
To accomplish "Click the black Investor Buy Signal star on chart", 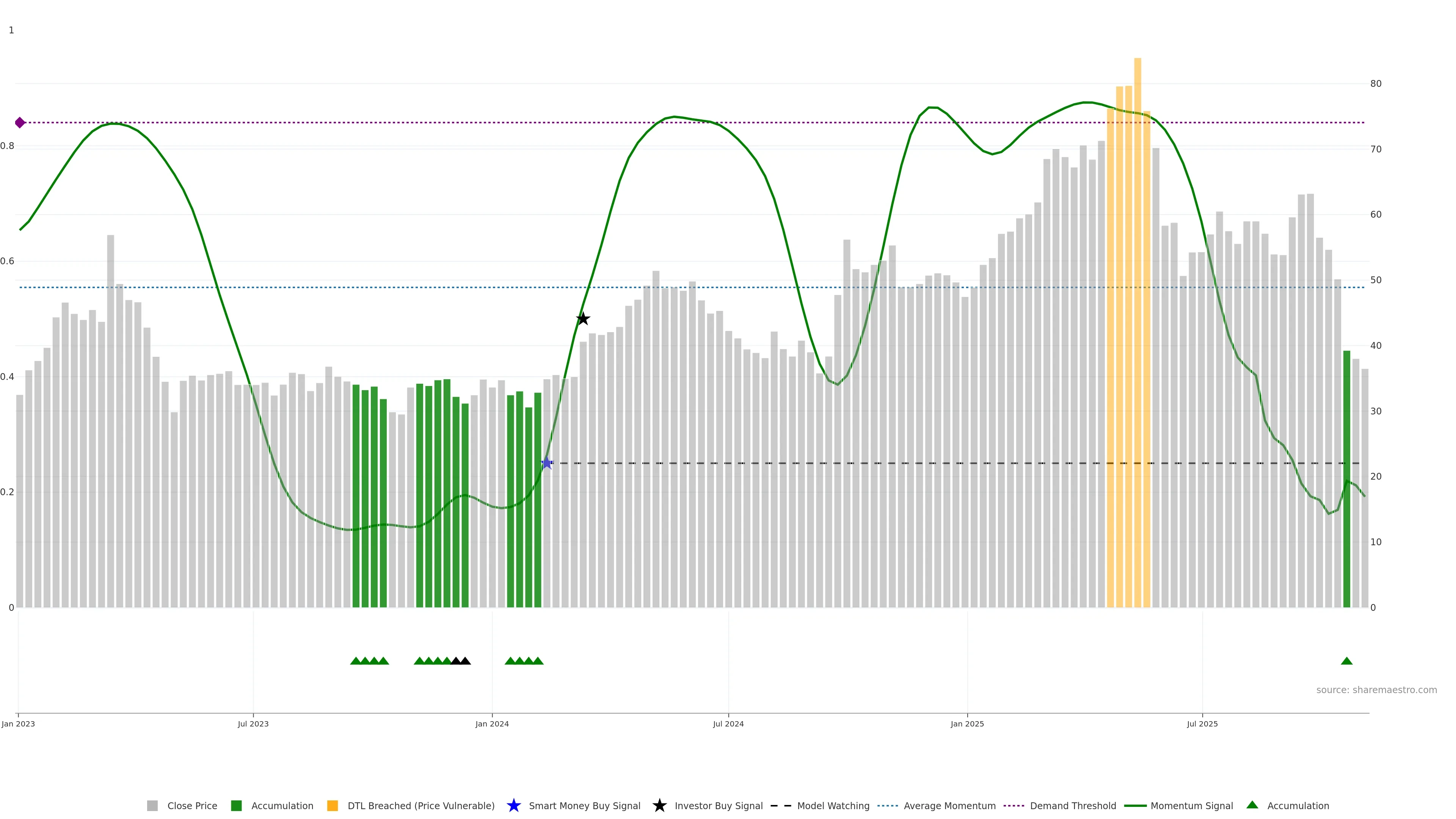I will (x=583, y=319).
